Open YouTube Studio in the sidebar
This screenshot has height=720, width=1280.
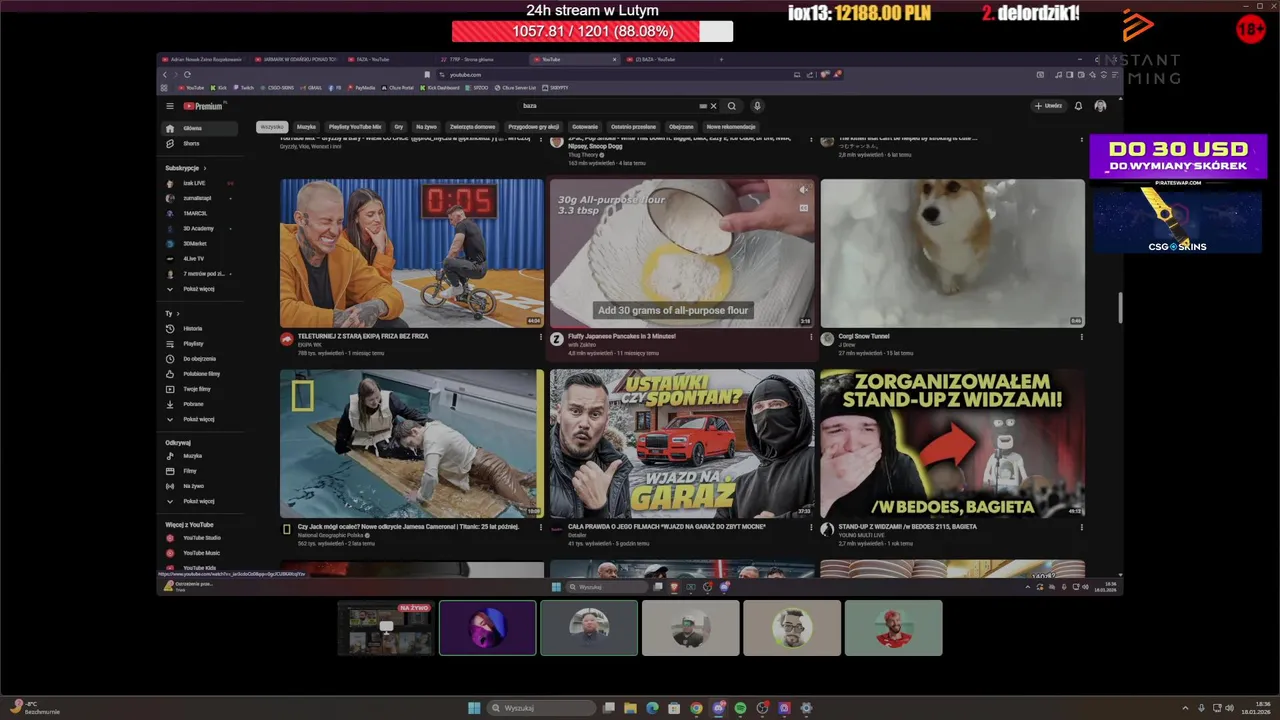pyautogui.click(x=201, y=538)
